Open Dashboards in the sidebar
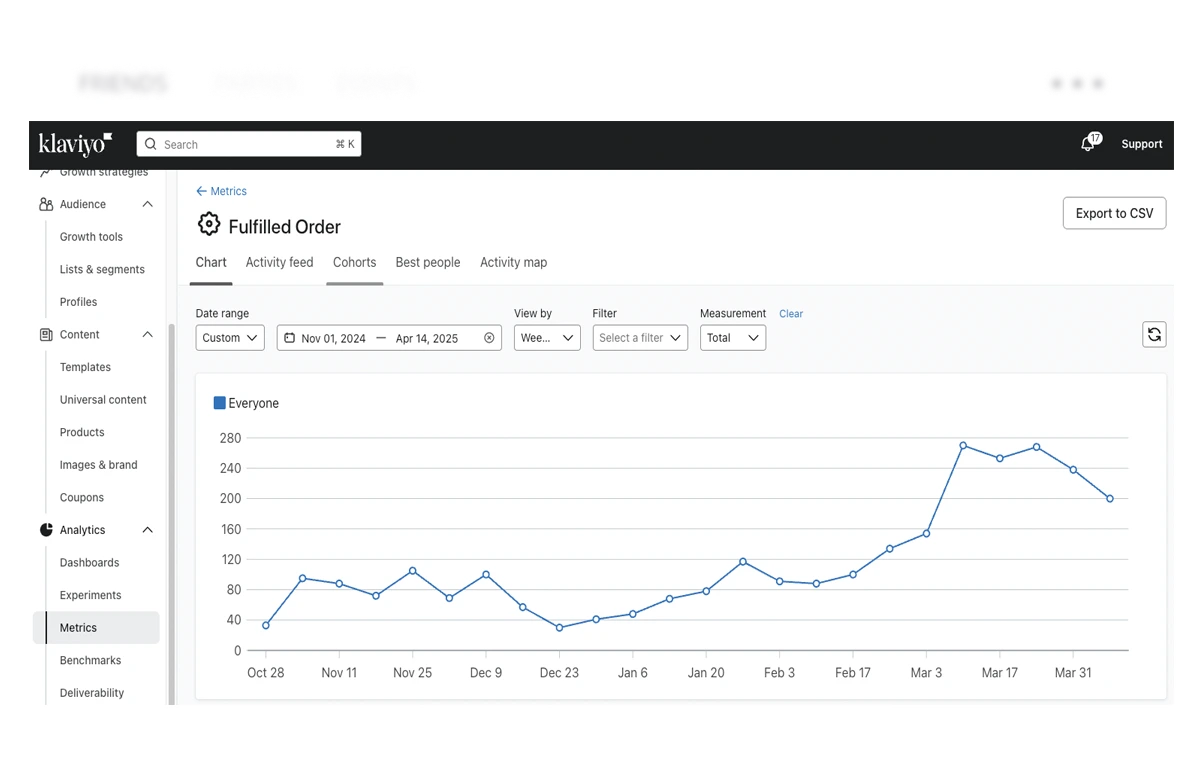Viewport: 1200px width, 775px height. coord(89,563)
